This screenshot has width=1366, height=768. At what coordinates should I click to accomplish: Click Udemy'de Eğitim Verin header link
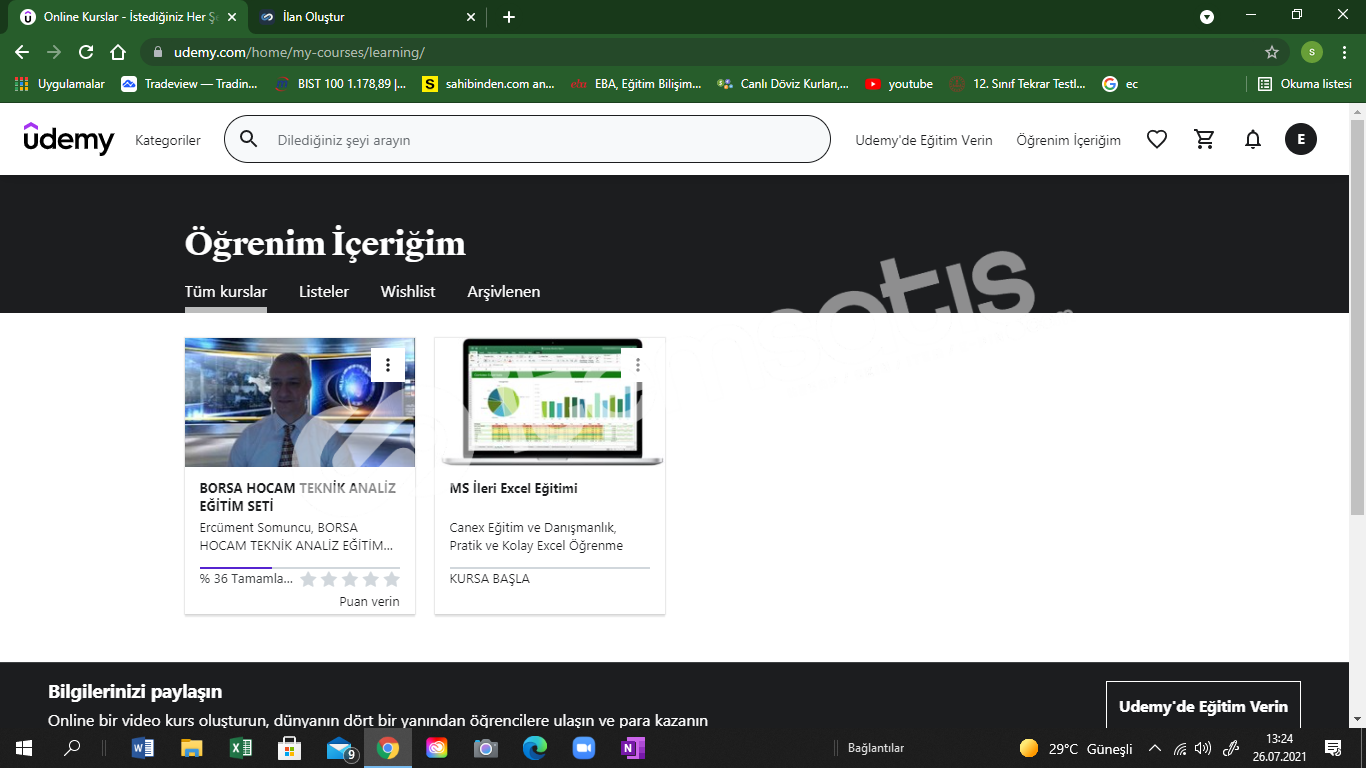[924, 140]
